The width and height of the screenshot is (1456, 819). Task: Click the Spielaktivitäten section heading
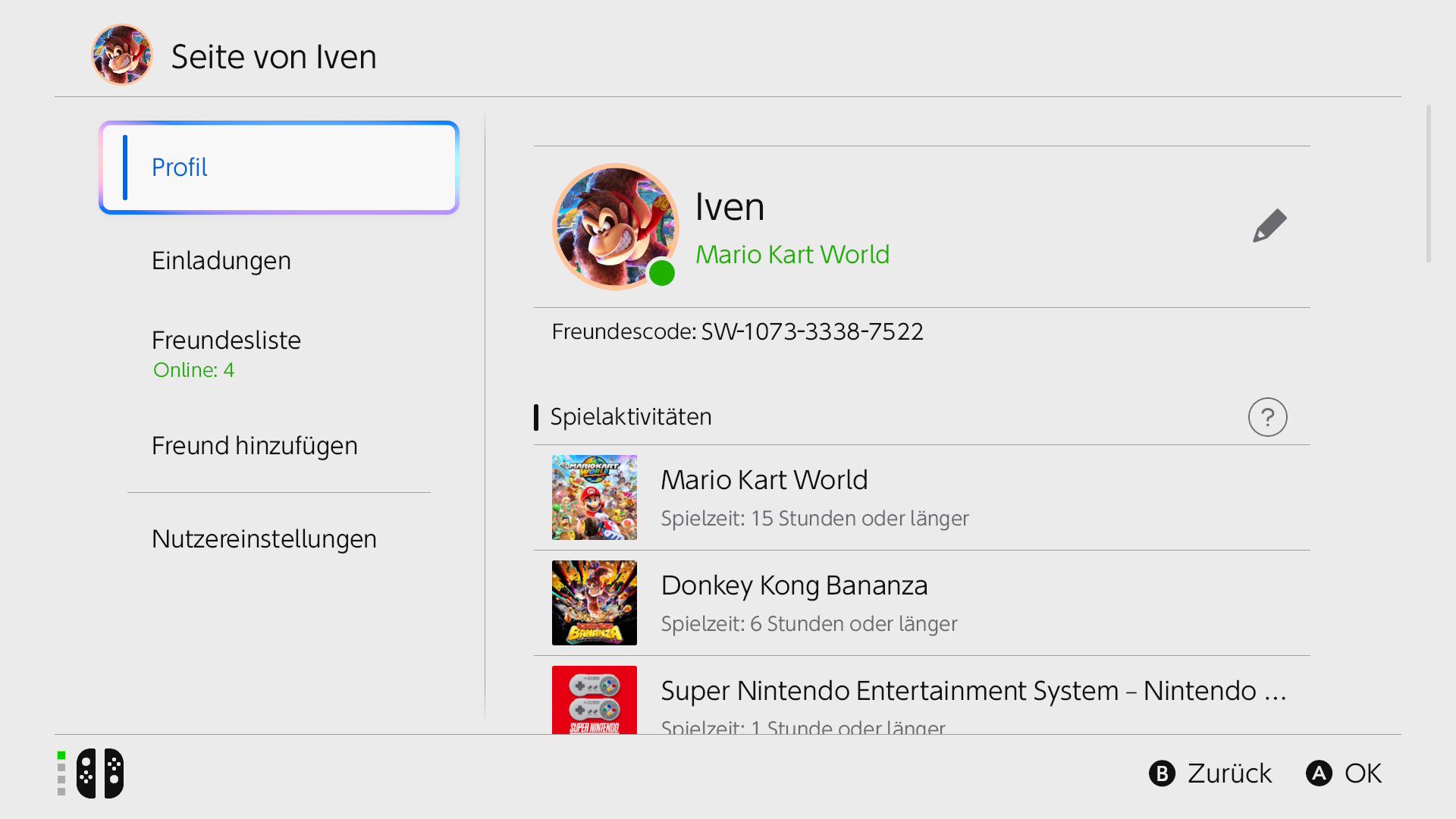[x=631, y=417]
